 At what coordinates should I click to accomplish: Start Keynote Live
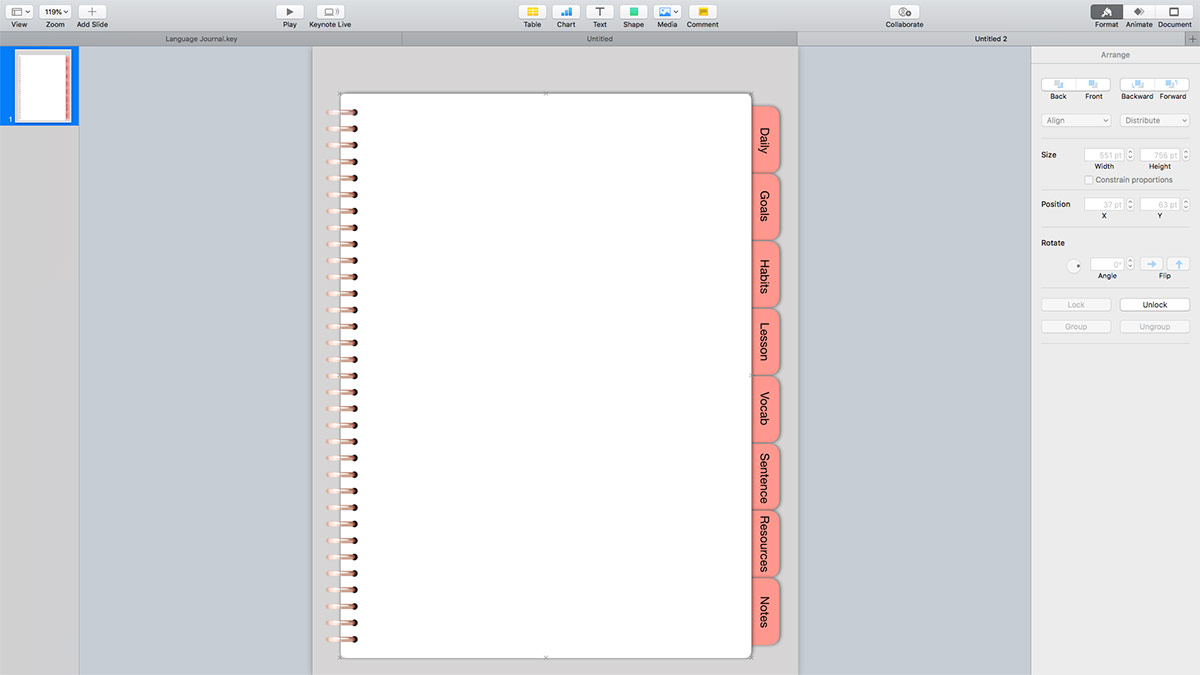(330, 11)
